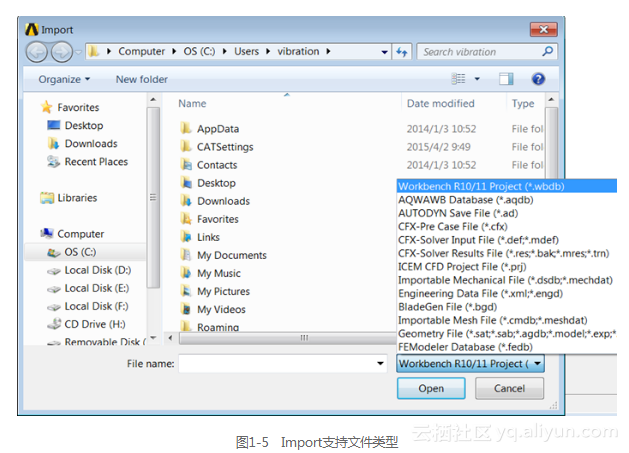Image resolution: width=629 pixels, height=453 pixels.
Task: Select Local Disk (E:)
Action: click(97, 288)
